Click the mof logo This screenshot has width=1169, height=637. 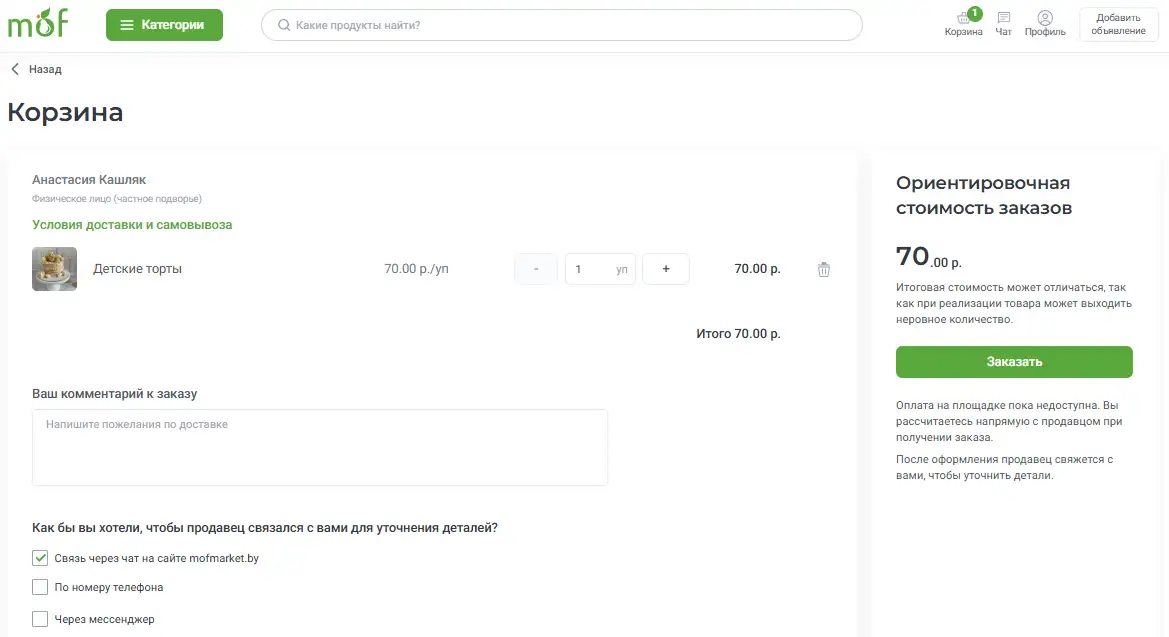[38, 24]
